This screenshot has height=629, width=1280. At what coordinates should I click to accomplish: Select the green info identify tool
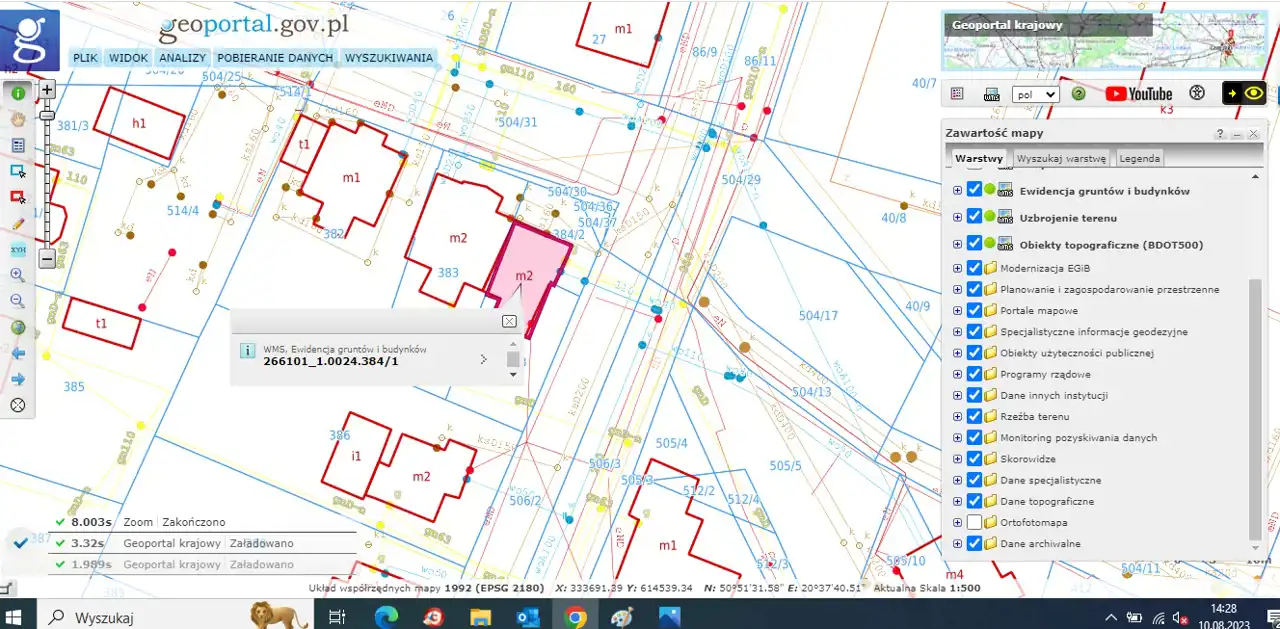(18, 92)
